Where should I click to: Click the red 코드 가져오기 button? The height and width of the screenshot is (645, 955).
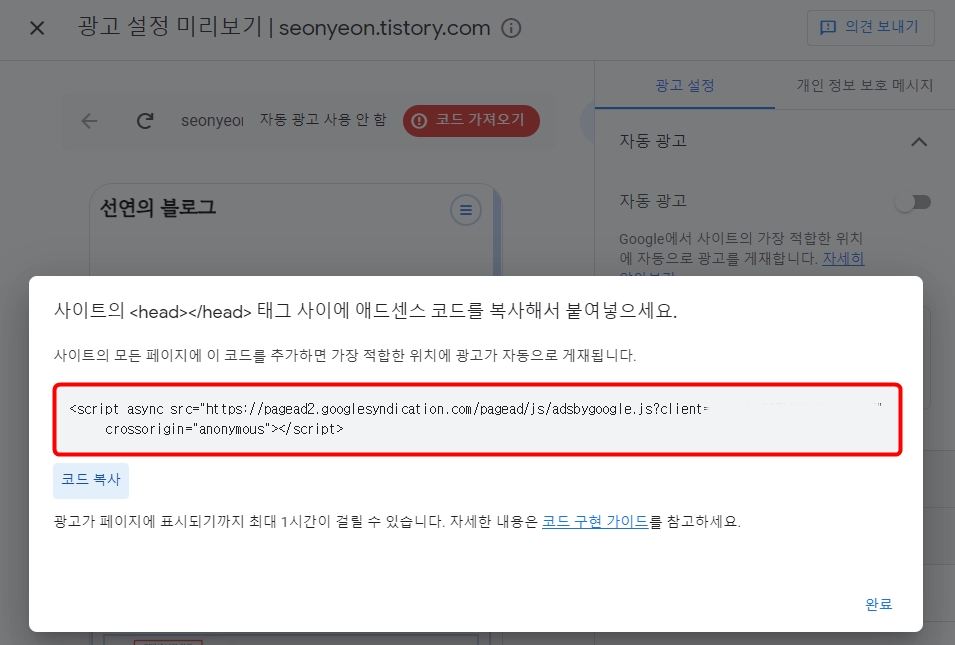(x=471, y=121)
